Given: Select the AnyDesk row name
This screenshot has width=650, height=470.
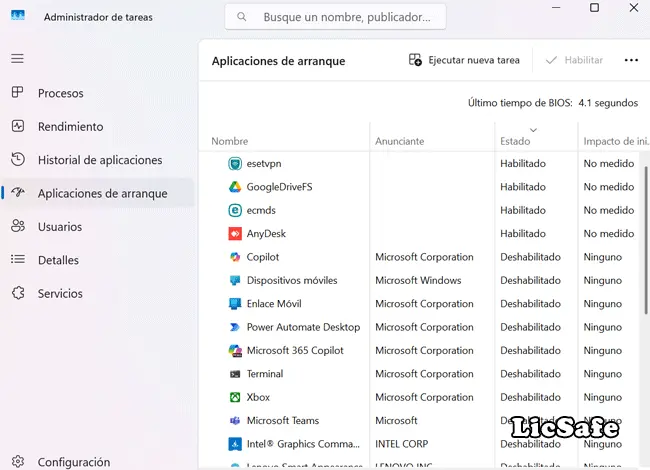Looking at the screenshot, I should pos(266,234).
